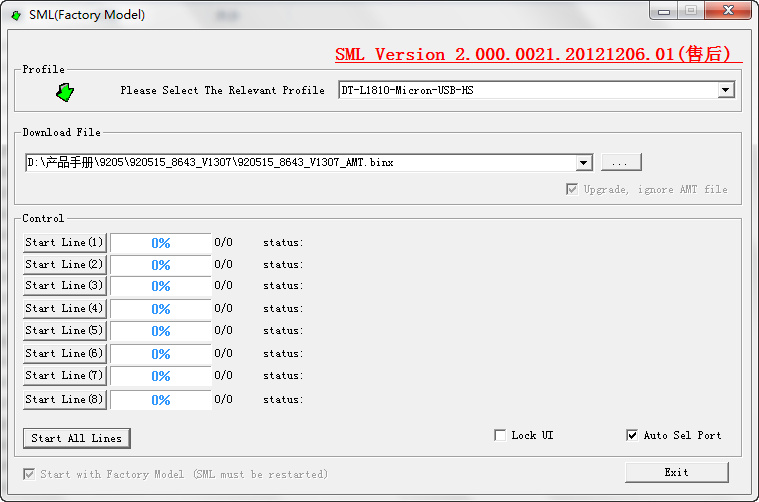Screen dimensions: 759x502
Task: Click Start Line (5) button
Action: click(64, 331)
